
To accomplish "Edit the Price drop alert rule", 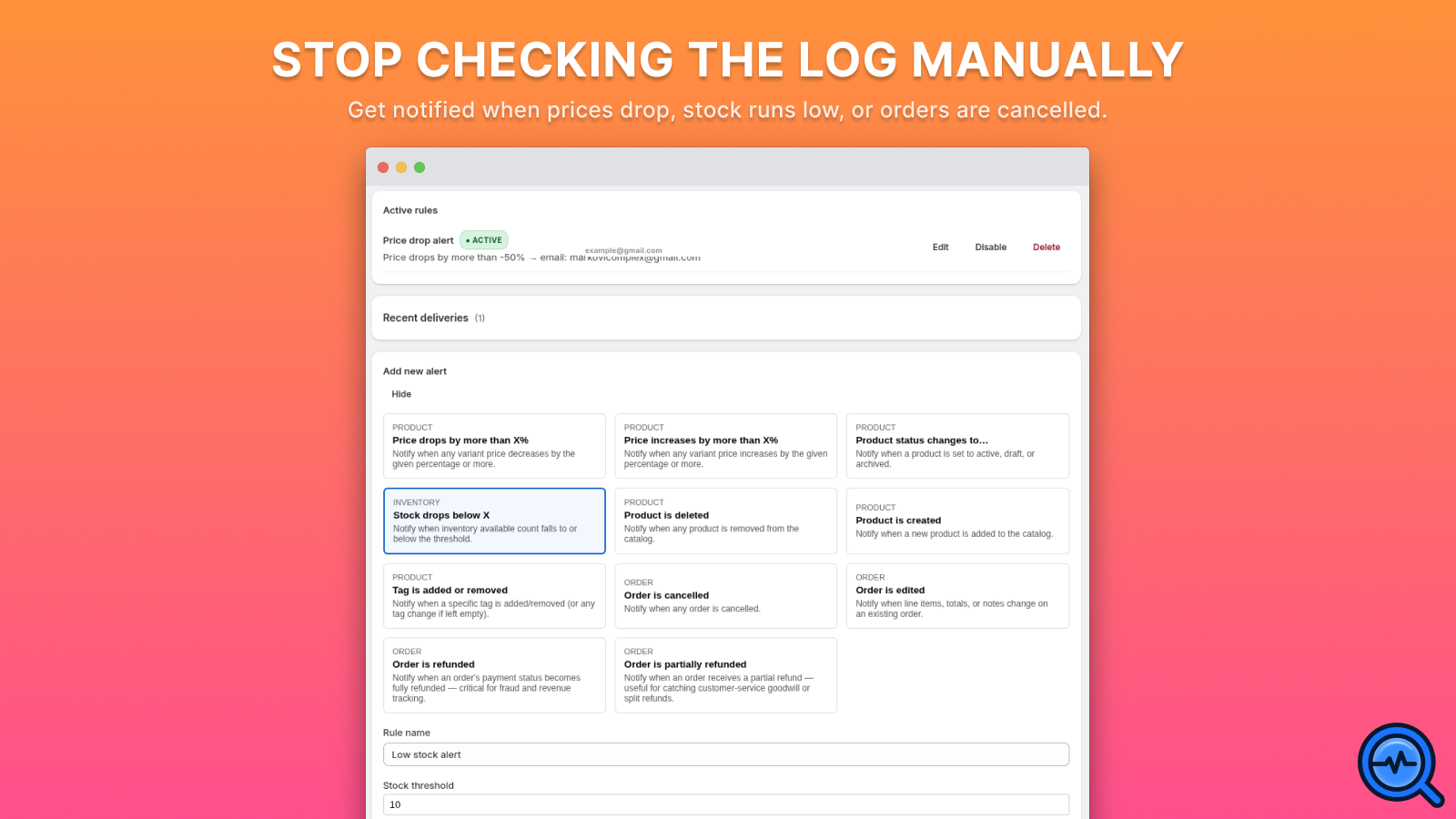I will [940, 248].
